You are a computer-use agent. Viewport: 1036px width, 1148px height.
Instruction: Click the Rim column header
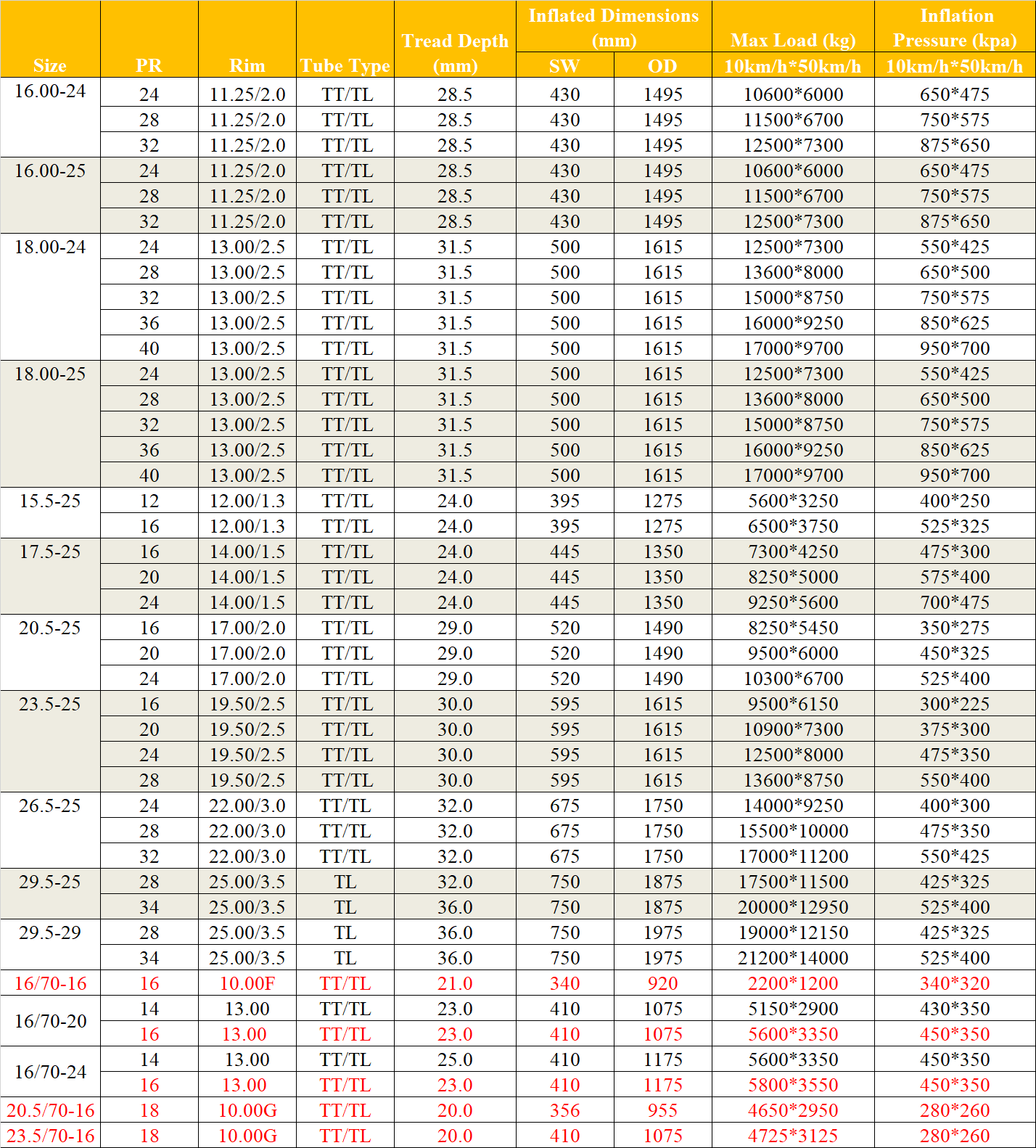pos(247,65)
